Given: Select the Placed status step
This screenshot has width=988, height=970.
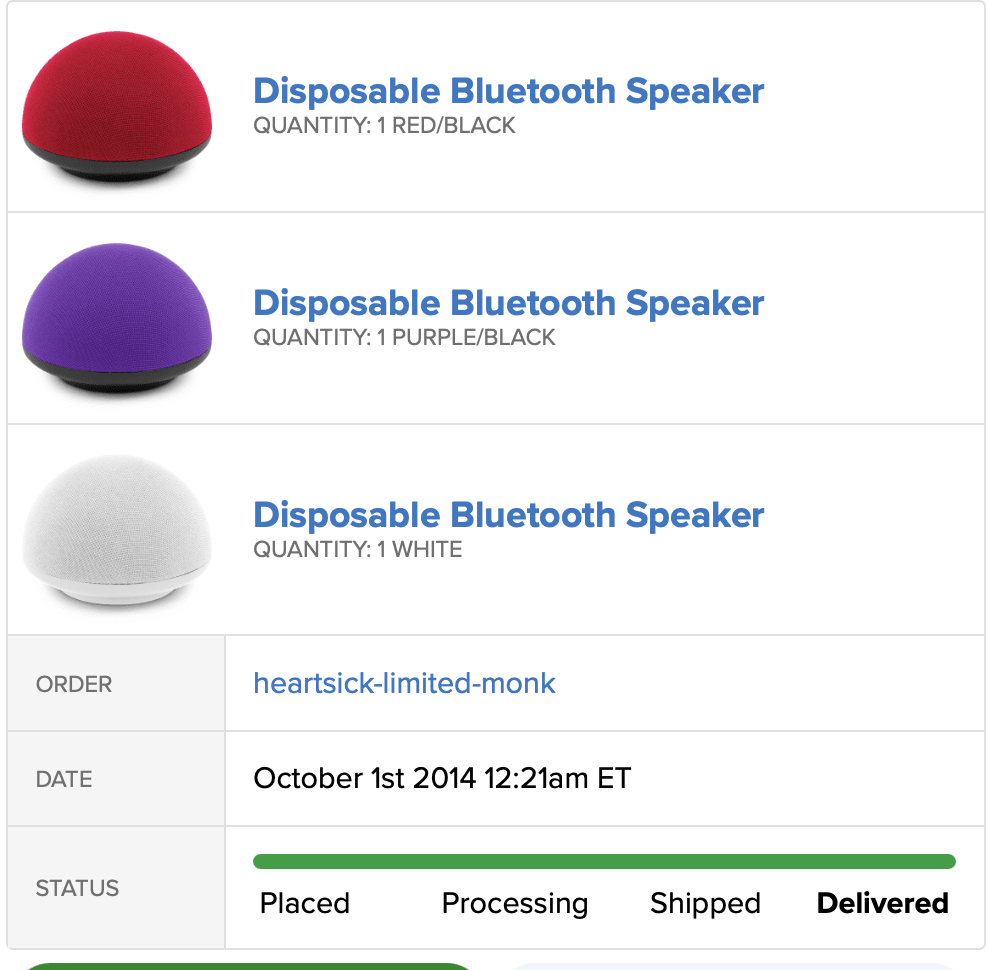Looking at the screenshot, I should tap(305, 904).
